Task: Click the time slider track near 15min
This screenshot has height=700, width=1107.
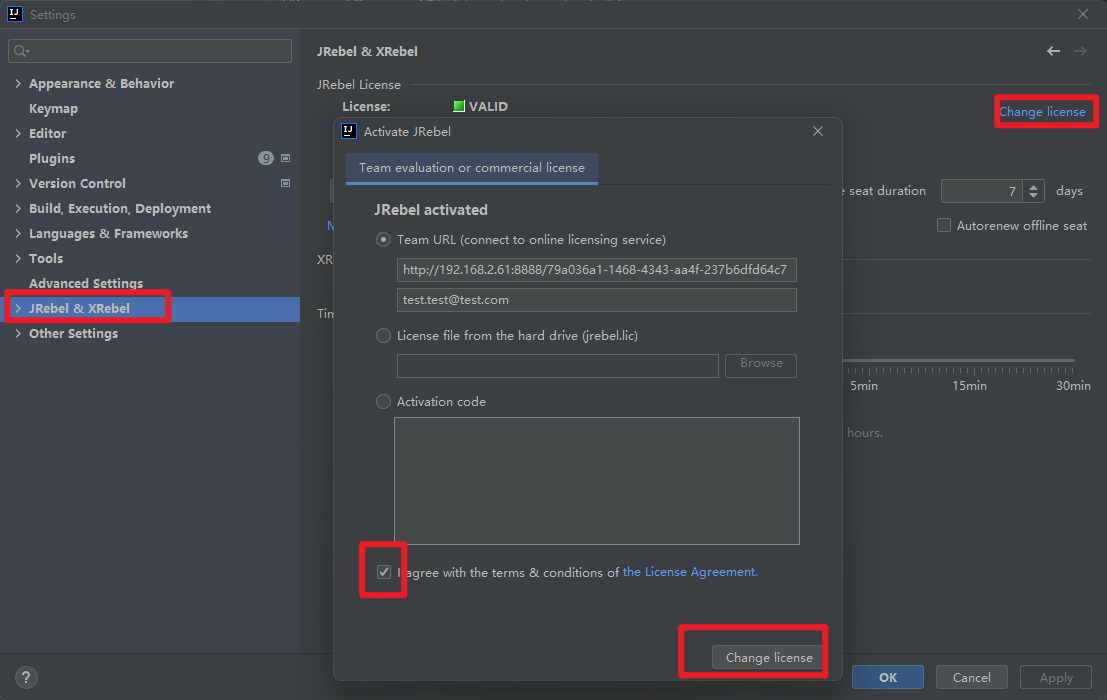Action: (x=969, y=361)
